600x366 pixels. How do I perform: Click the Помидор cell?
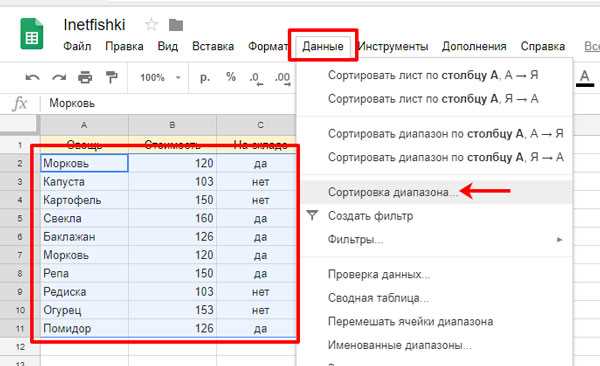[84, 329]
